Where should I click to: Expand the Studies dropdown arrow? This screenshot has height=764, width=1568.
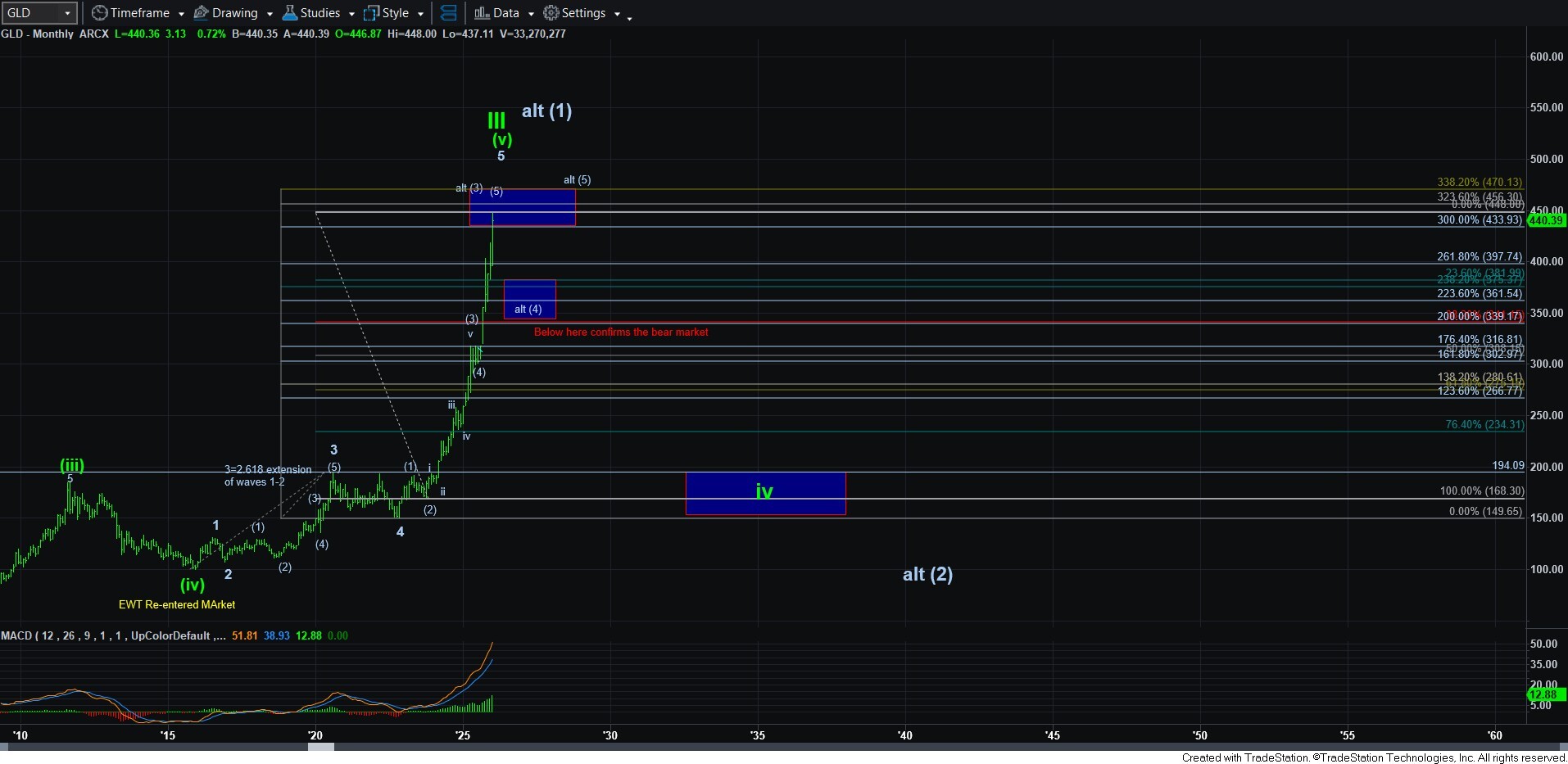[351, 14]
